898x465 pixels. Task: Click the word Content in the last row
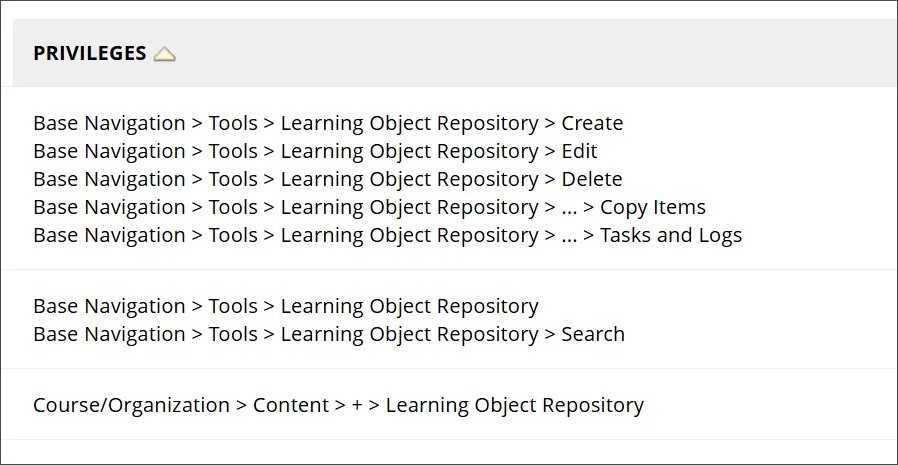291,406
